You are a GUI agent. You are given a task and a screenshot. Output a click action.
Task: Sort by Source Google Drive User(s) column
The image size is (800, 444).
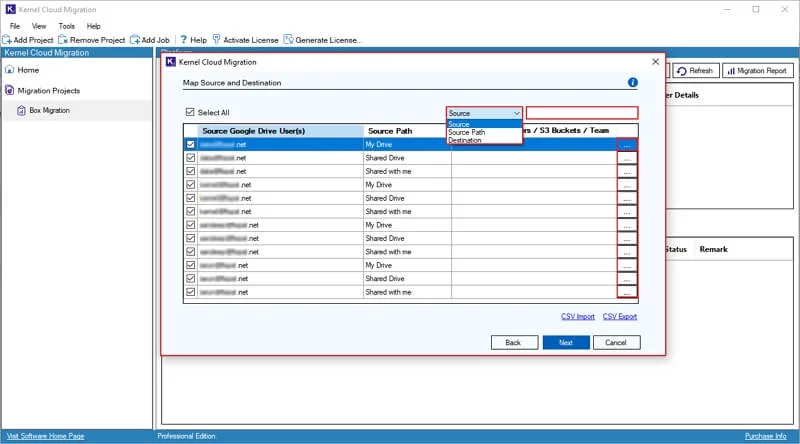point(280,131)
